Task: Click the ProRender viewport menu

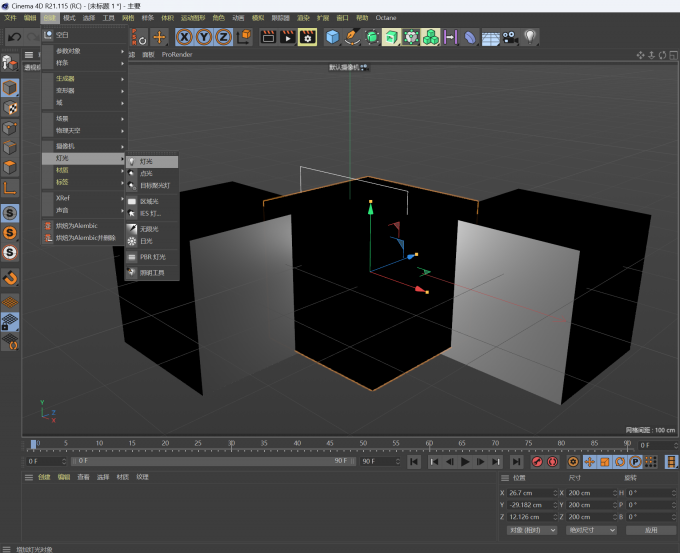Action: point(177,55)
